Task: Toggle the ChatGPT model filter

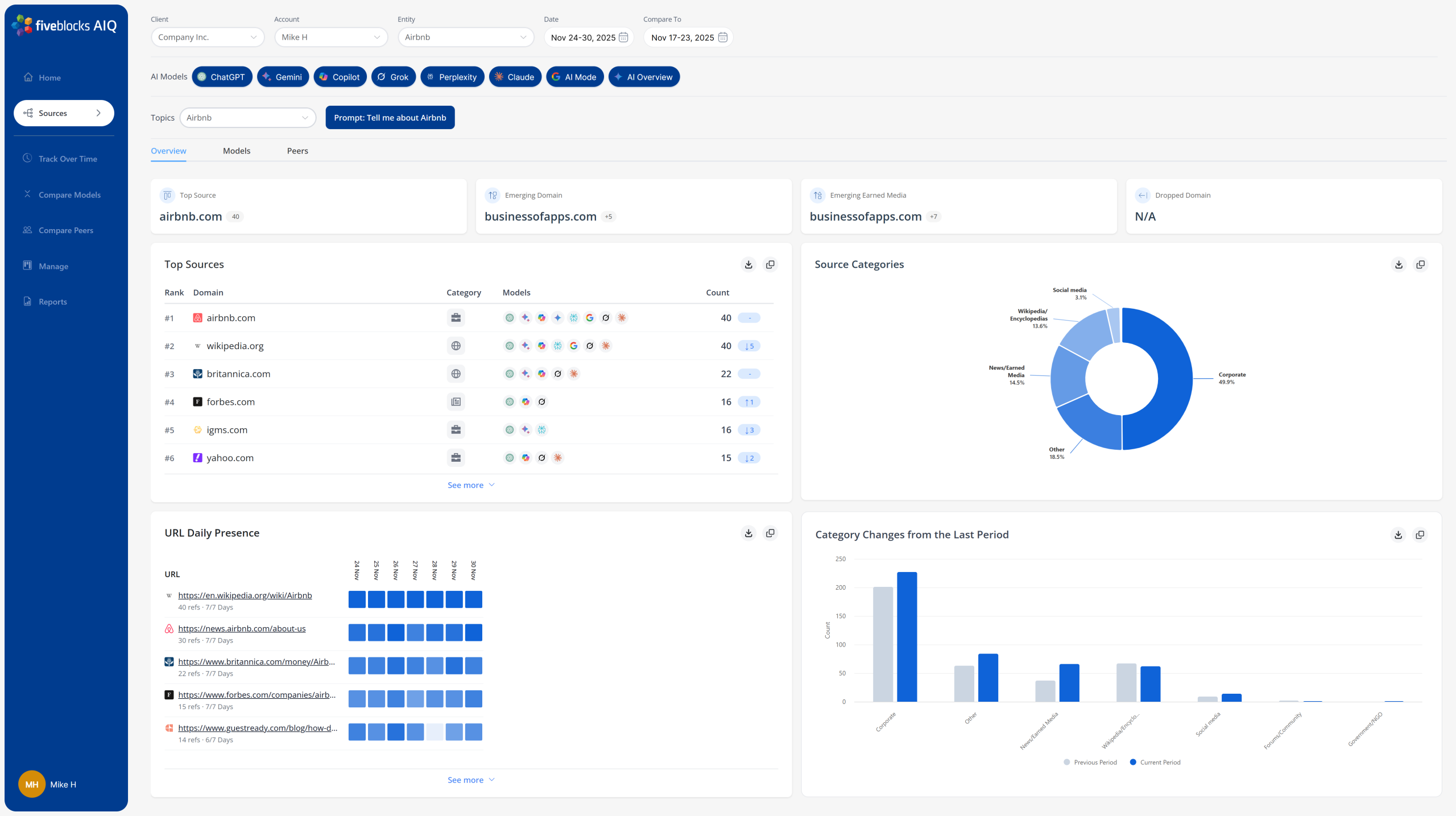Action: (222, 77)
